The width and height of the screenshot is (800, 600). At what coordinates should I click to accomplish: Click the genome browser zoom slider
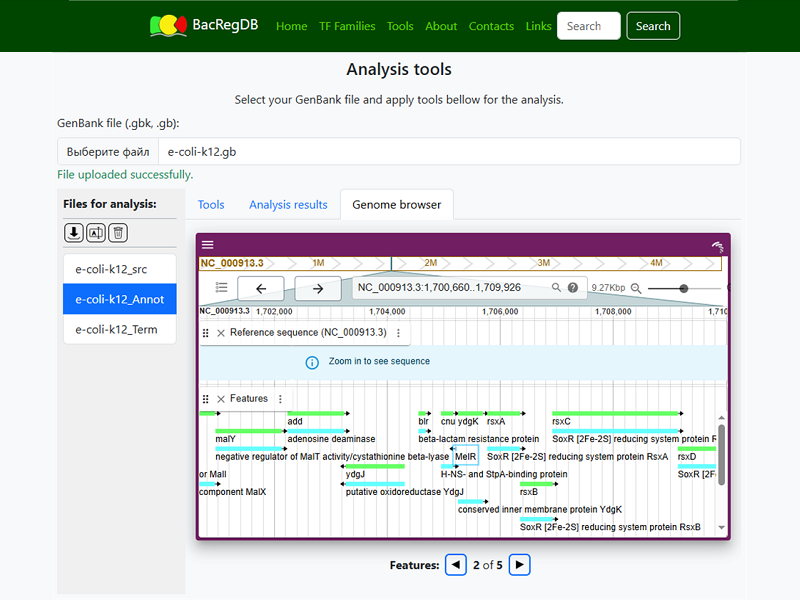(684, 288)
